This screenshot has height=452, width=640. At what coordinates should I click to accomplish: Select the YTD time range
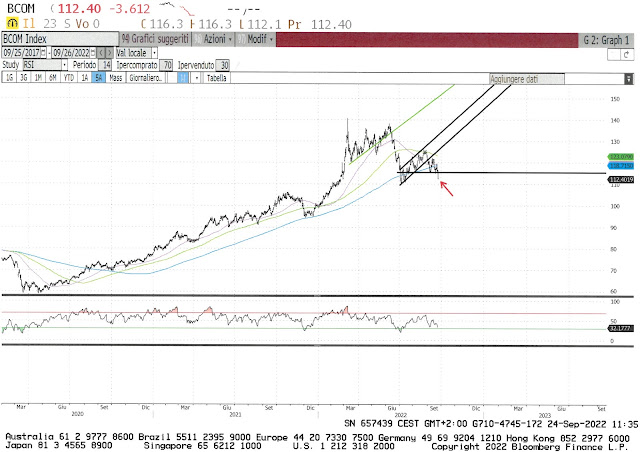[x=69, y=78]
